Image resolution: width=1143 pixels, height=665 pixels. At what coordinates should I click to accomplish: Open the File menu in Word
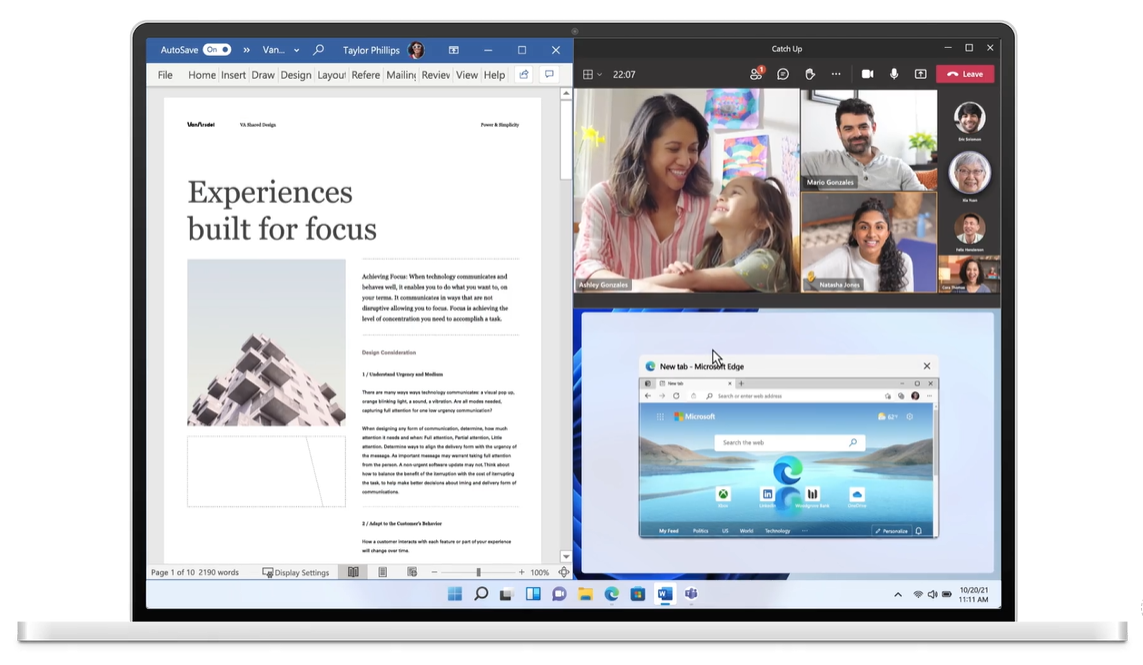[x=165, y=74]
